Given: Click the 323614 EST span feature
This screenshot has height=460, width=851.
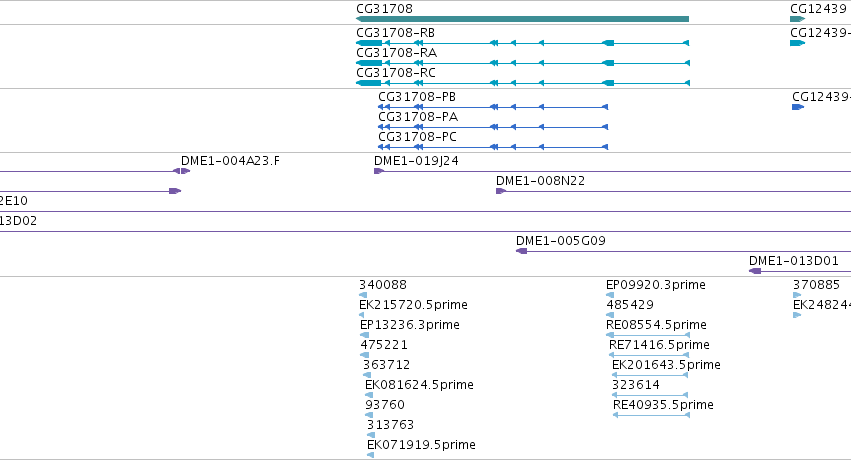Looking at the screenshot, I should [650, 395].
